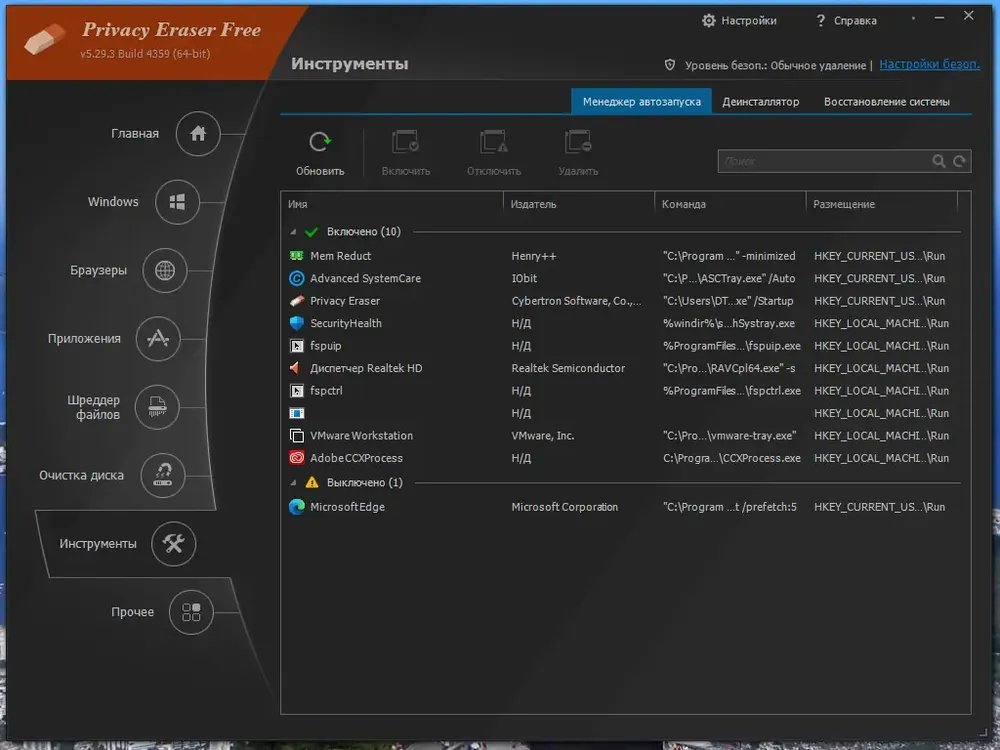
Task: Click the Отключить toolbar icon
Action: [494, 142]
